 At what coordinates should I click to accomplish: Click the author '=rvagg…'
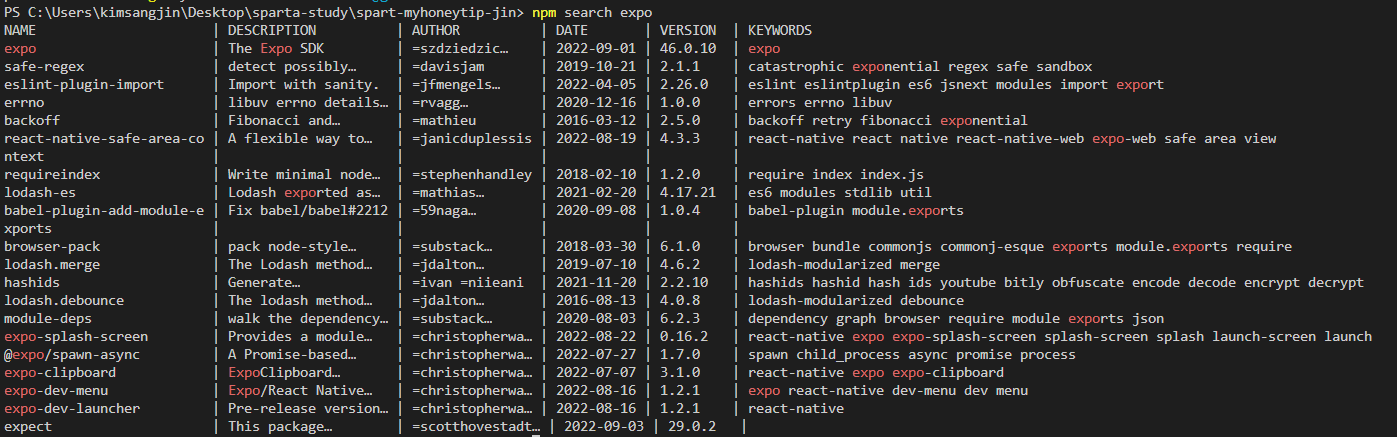(x=439, y=102)
